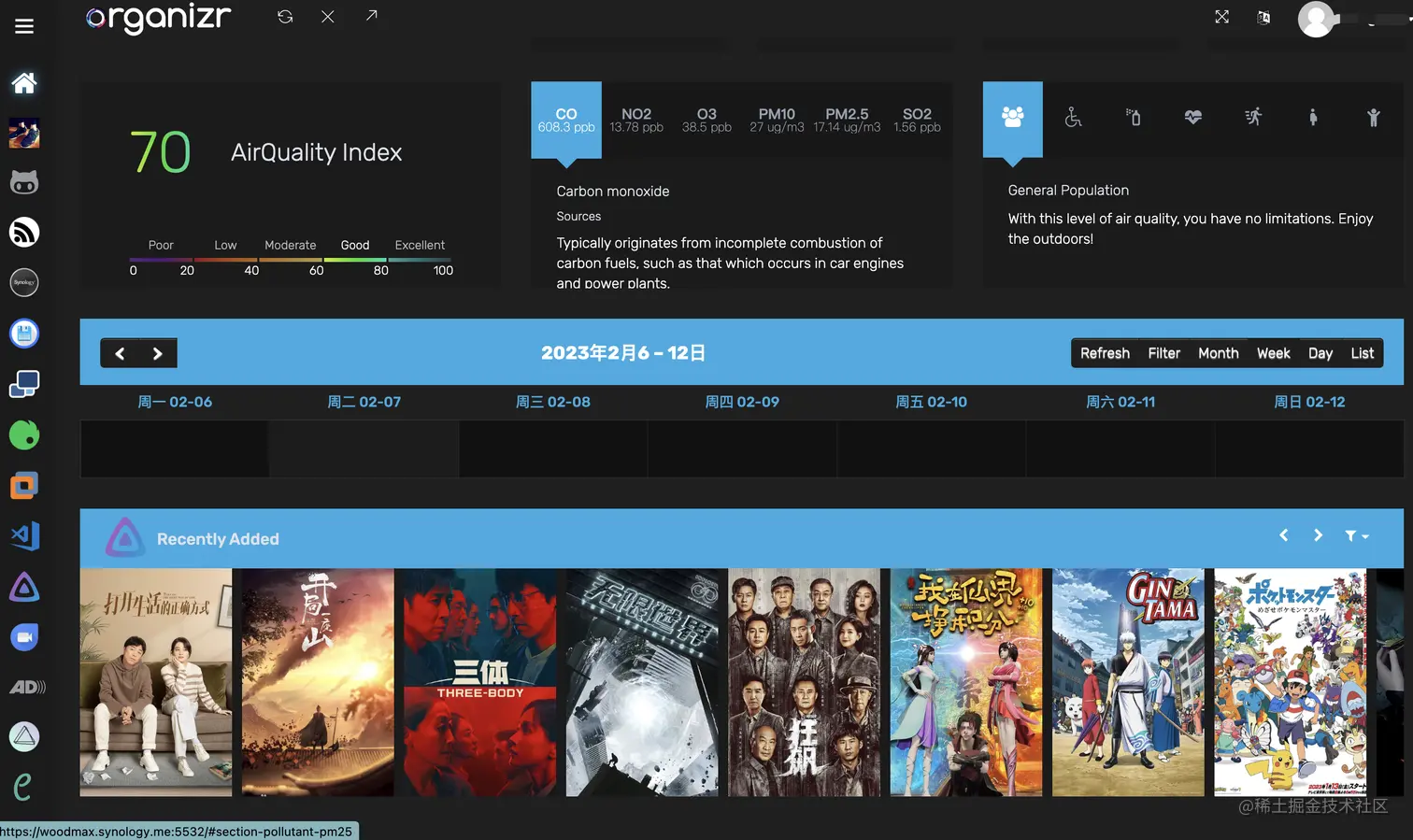The height and width of the screenshot is (840, 1413).
Task: Select the heart disease icon
Action: click(x=1192, y=118)
